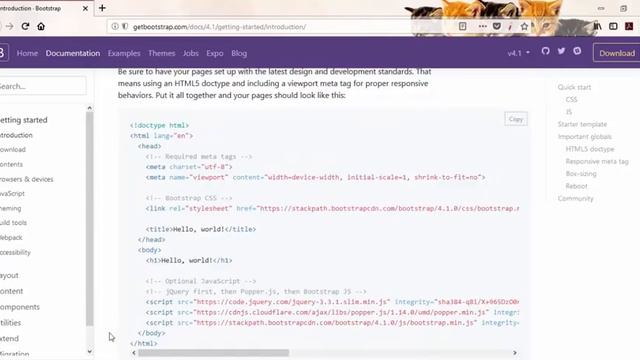Viewport: 640px width, 360px height.
Task: Click the red pen icon in address bar
Action: coord(510,27)
